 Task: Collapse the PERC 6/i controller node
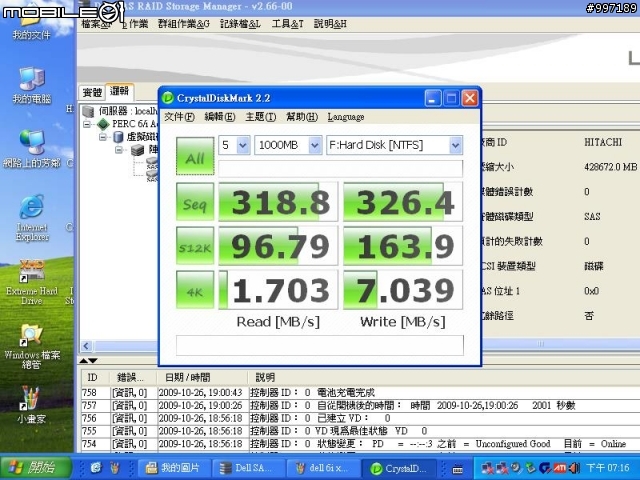(x=87, y=124)
